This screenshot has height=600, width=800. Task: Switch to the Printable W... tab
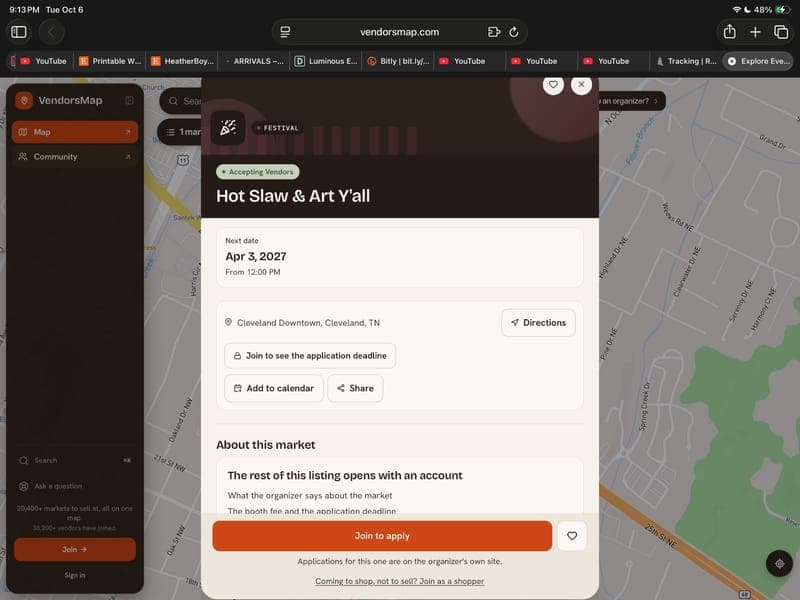click(x=110, y=61)
